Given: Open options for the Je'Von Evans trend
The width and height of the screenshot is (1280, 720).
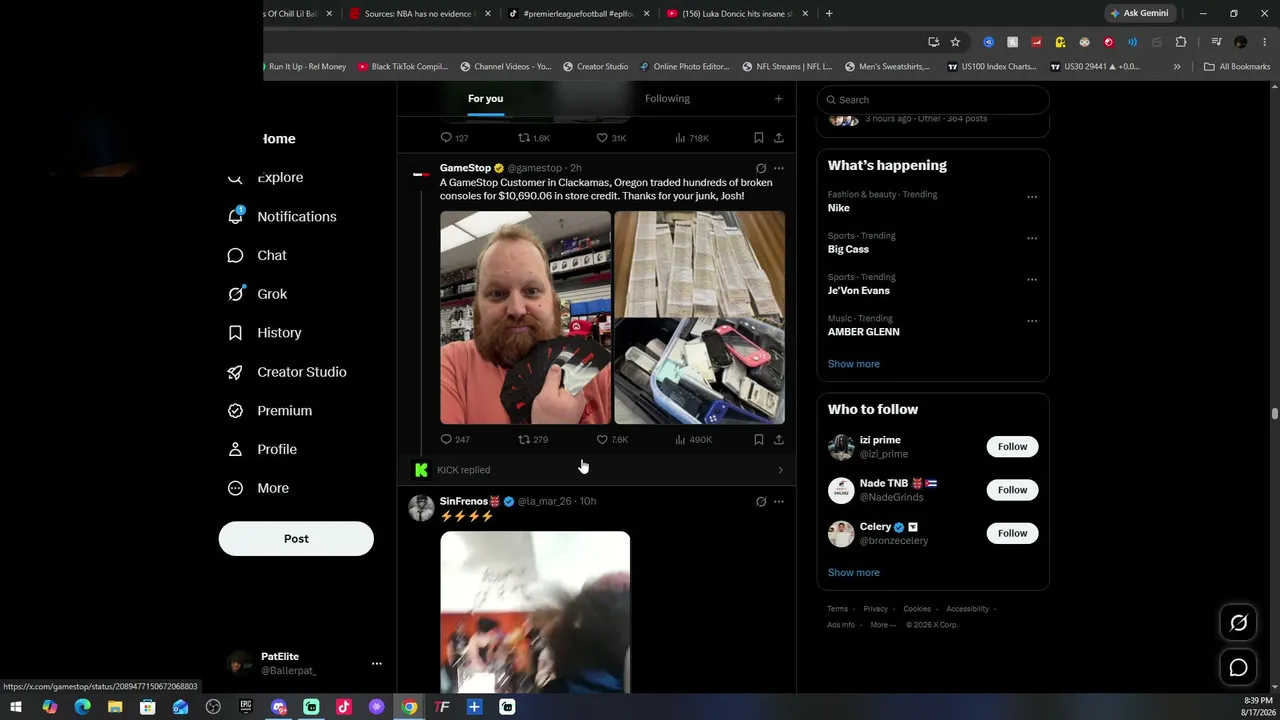Looking at the screenshot, I should [x=1032, y=280].
